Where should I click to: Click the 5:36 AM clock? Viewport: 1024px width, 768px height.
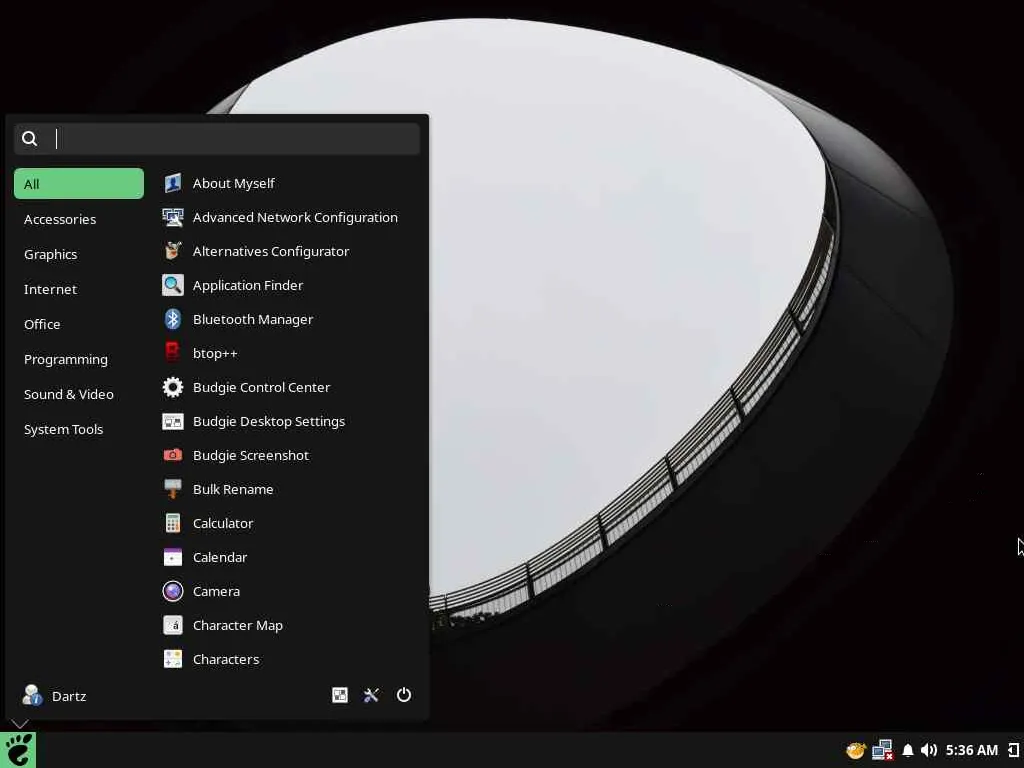972,750
